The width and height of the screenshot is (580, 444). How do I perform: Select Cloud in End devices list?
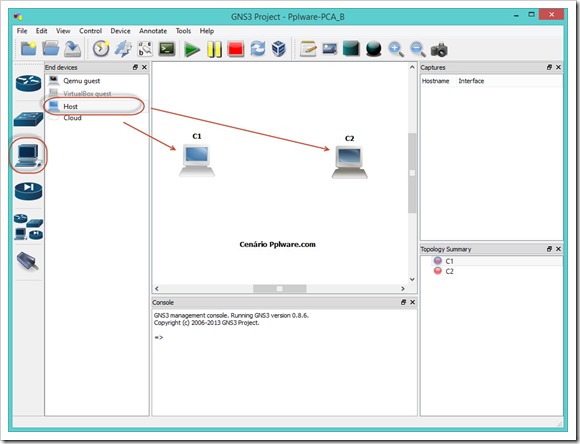click(x=97, y=118)
